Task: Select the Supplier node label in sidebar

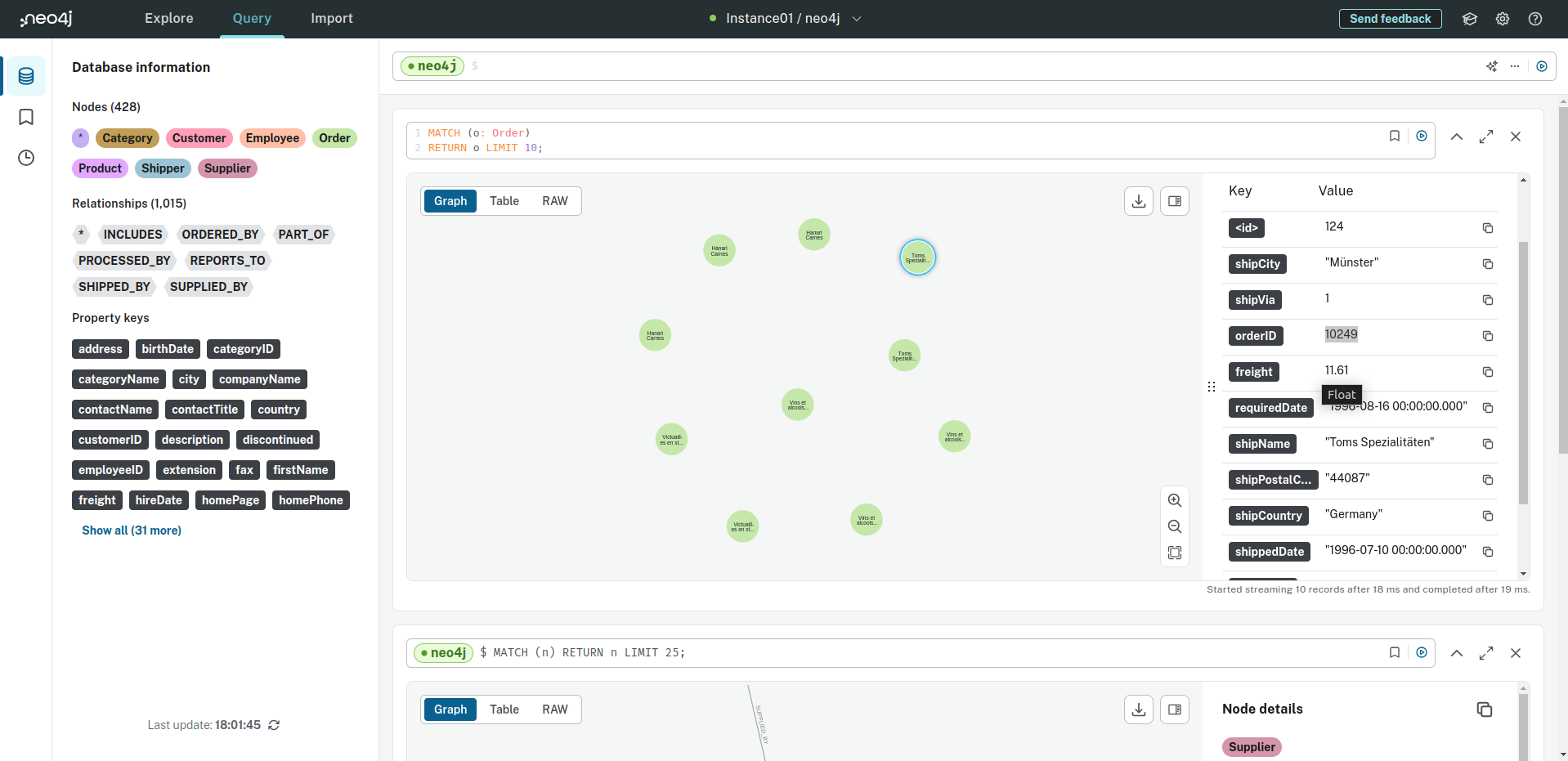Action: (x=227, y=168)
